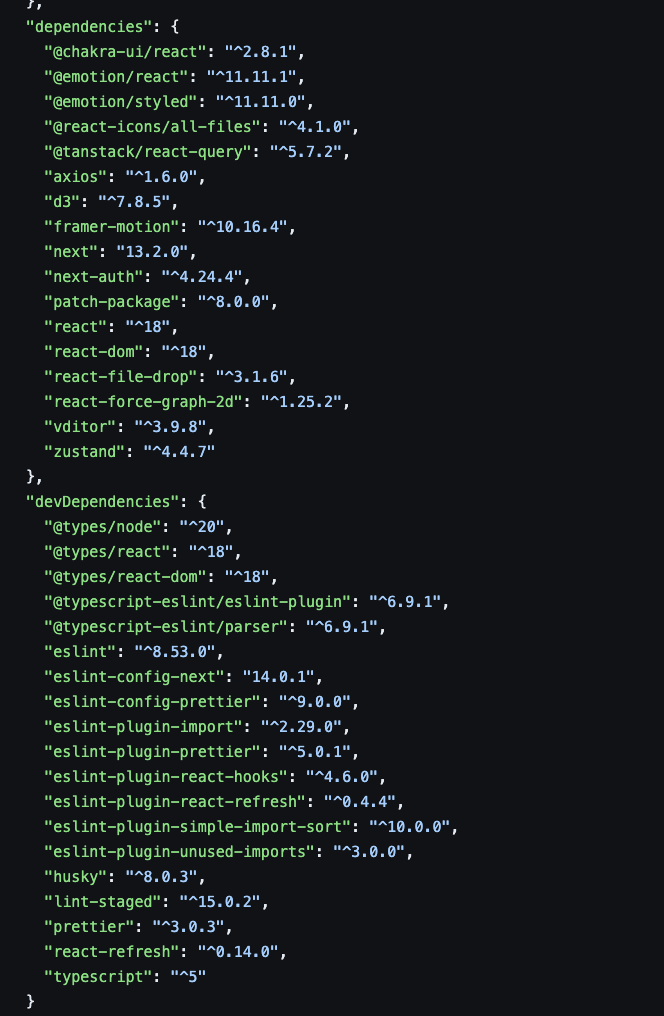Click the "husky" package key
Viewport: 664px width, 1016px height.
(x=75, y=877)
